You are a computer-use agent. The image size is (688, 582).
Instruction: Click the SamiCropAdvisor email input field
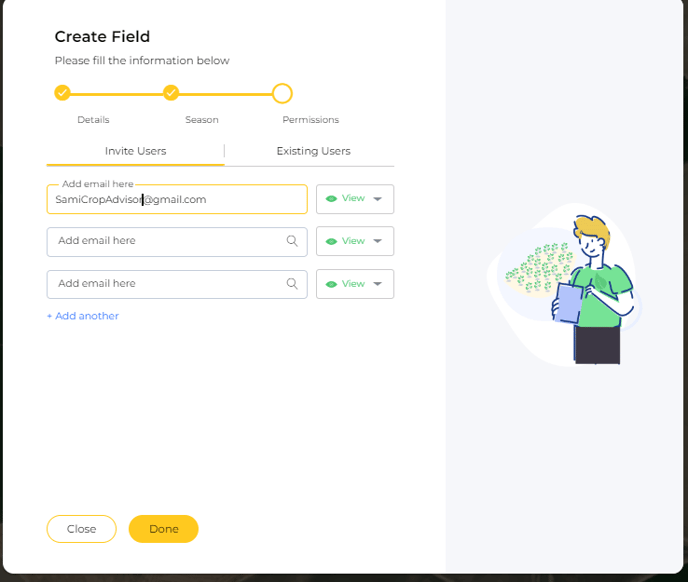(177, 199)
